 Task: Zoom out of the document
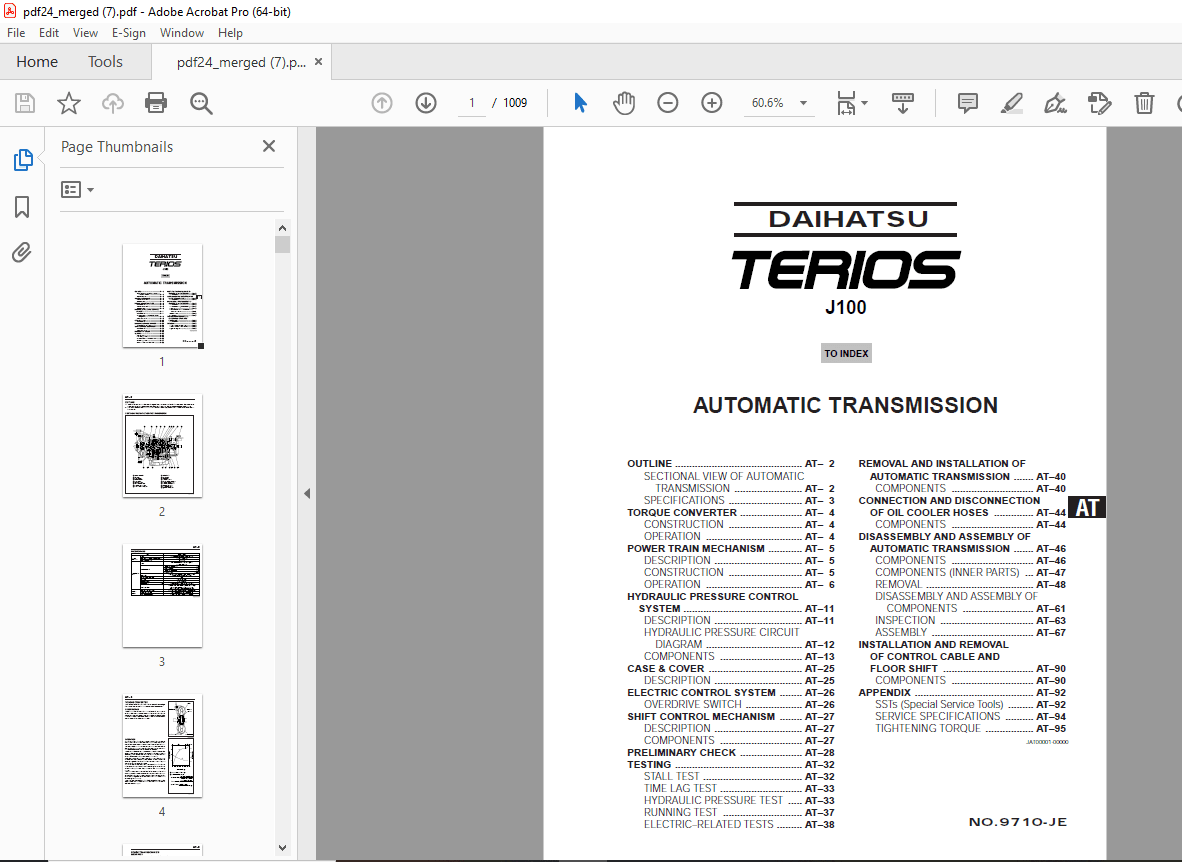[x=667, y=102]
